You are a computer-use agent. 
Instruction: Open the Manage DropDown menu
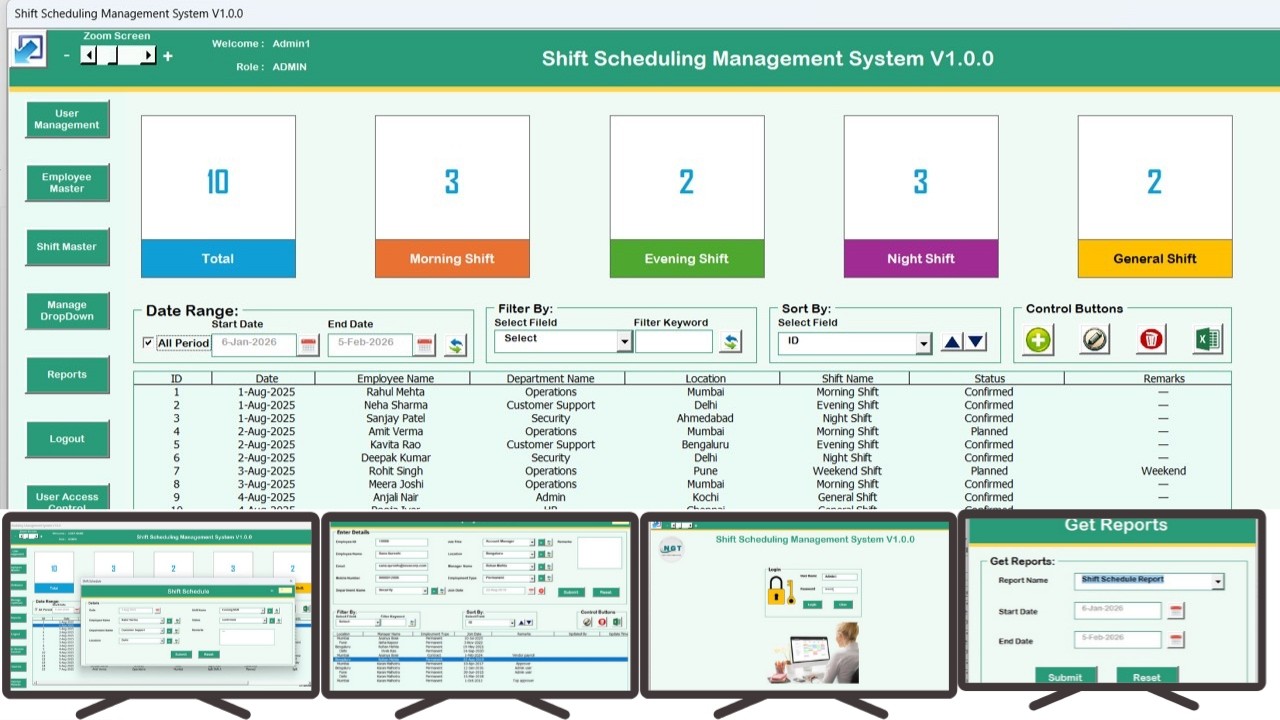(67, 311)
